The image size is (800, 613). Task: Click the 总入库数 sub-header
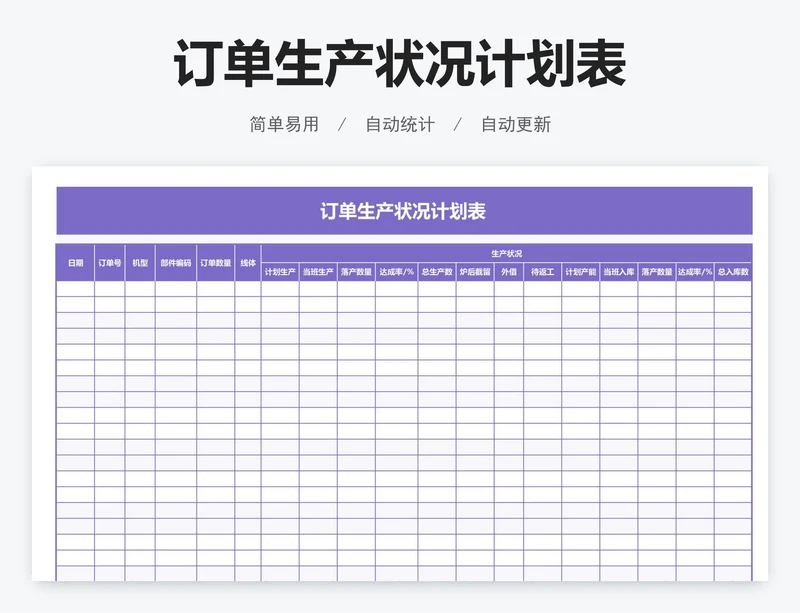point(733,272)
